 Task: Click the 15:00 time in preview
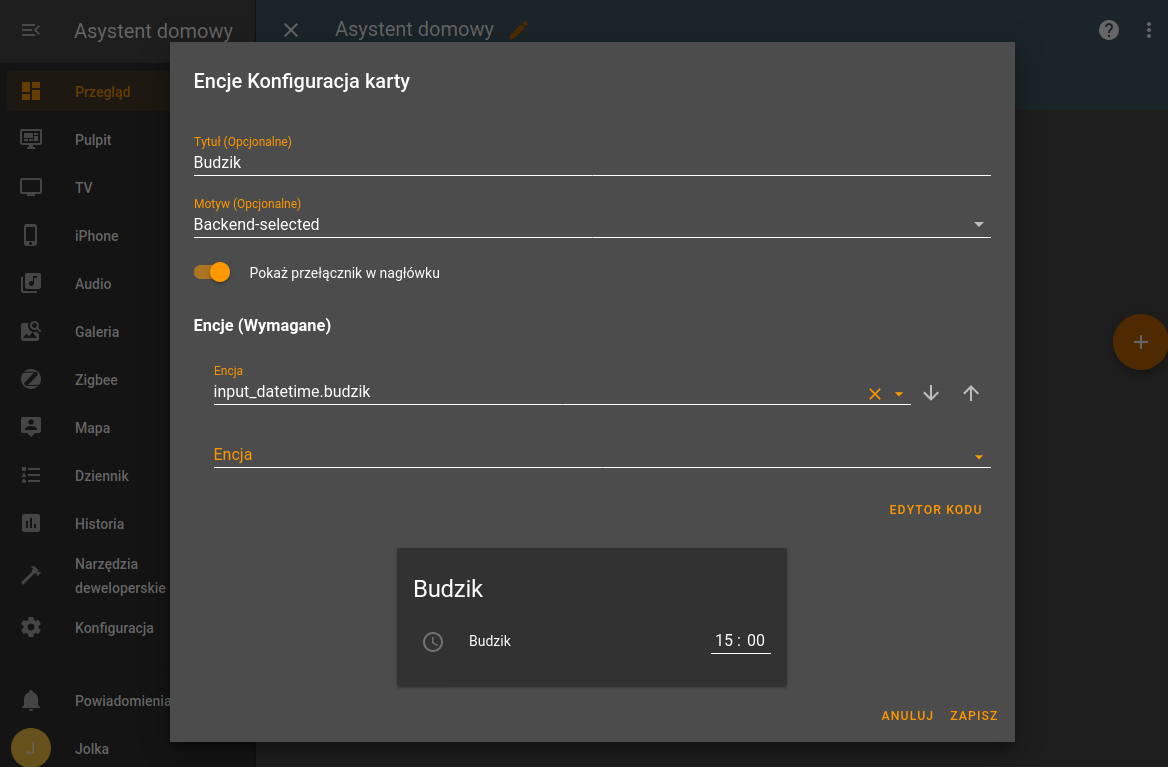(x=740, y=640)
